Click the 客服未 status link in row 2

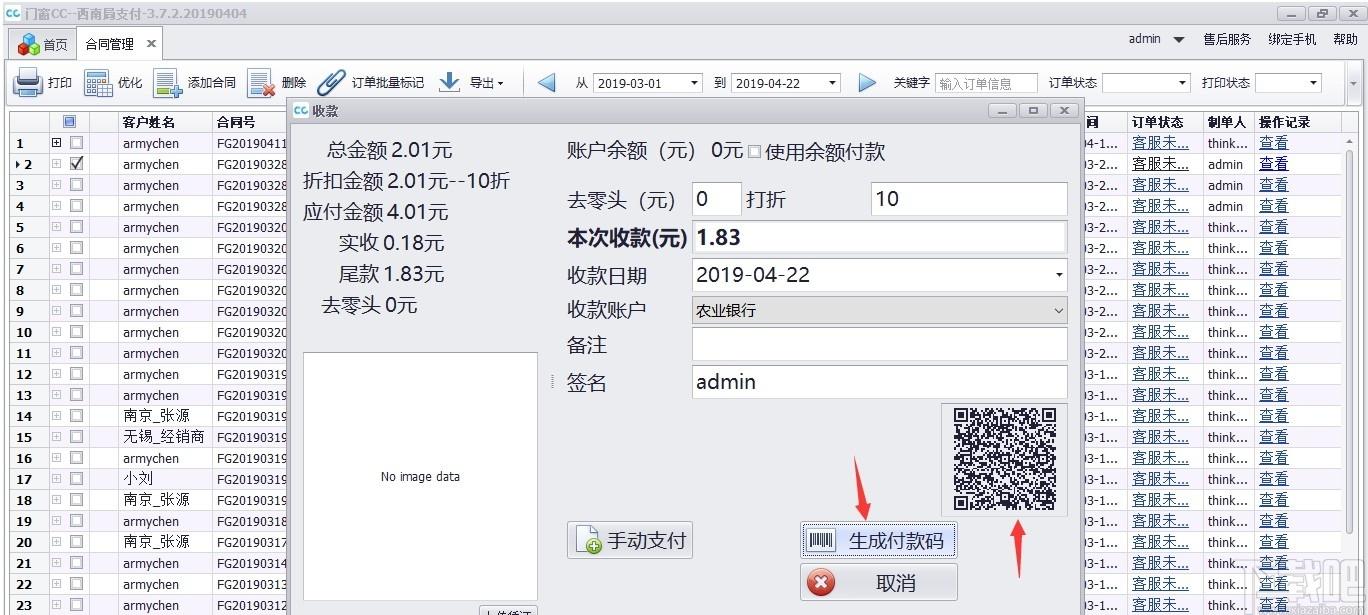coord(1160,164)
